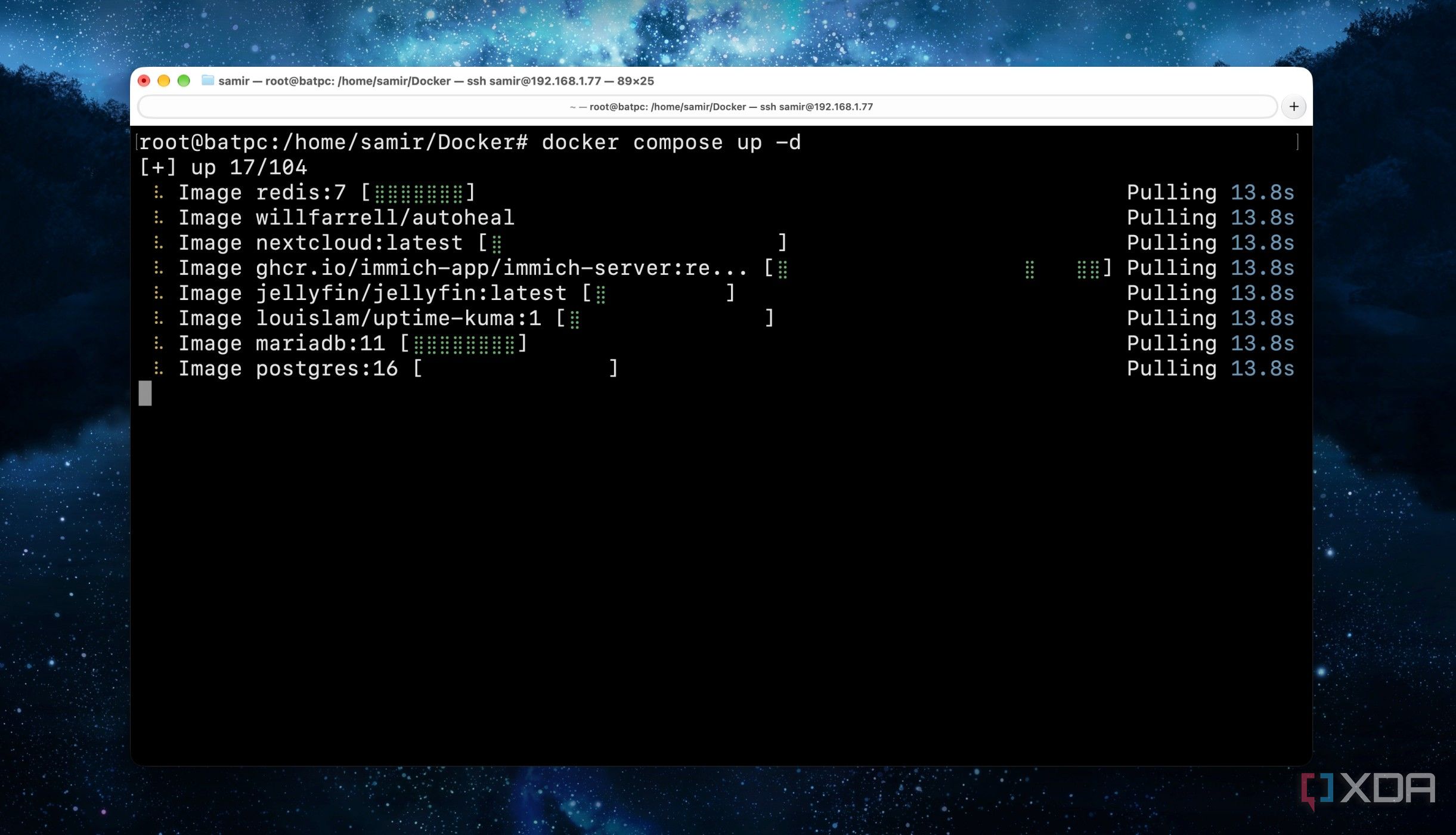The width and height of the screenshot is (1456, 835).
Task: Click 'Image redis:7' line text
Action: [x=262, y=192]
